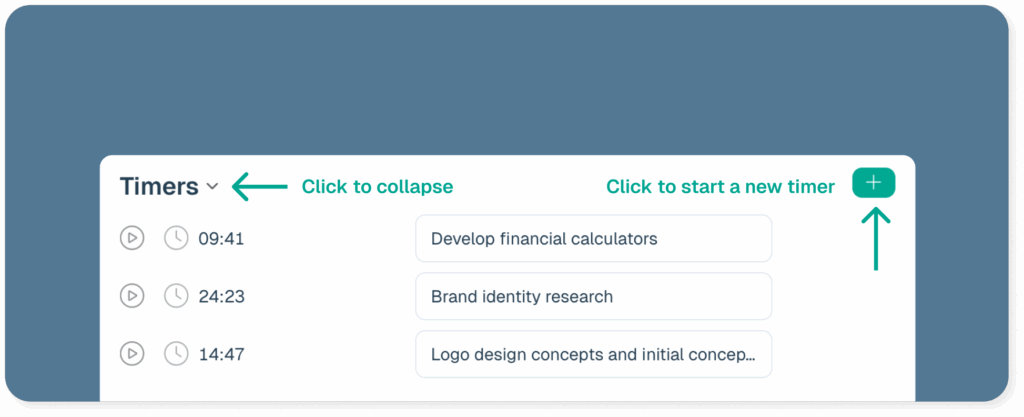Image resolution: width=1024 pixels, height=417 pixels.
Task: Start the 09:41 timer with its play button
Action: tap(131, 238)
